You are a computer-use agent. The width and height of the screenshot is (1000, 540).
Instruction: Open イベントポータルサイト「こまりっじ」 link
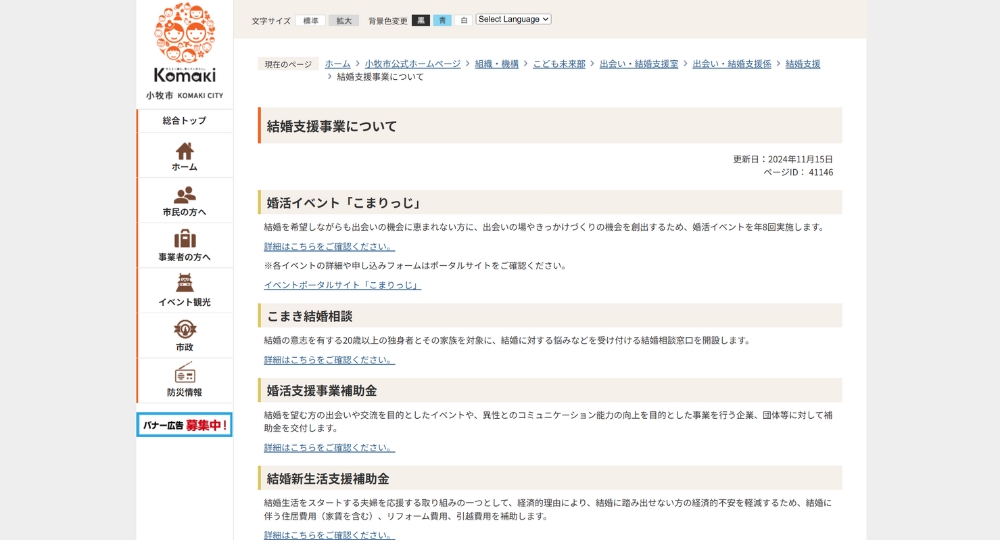pos(342,285)
